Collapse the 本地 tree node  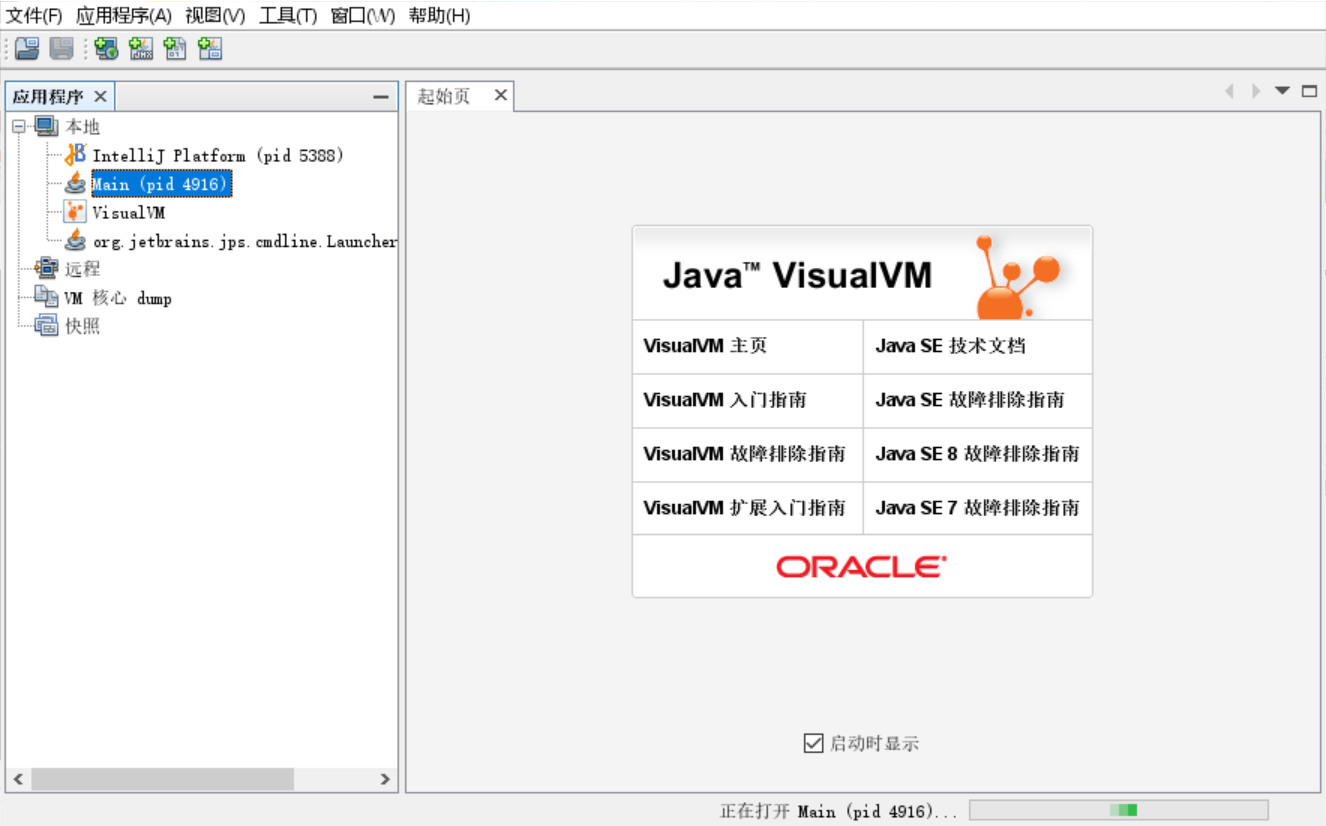(x=18, y=126)
